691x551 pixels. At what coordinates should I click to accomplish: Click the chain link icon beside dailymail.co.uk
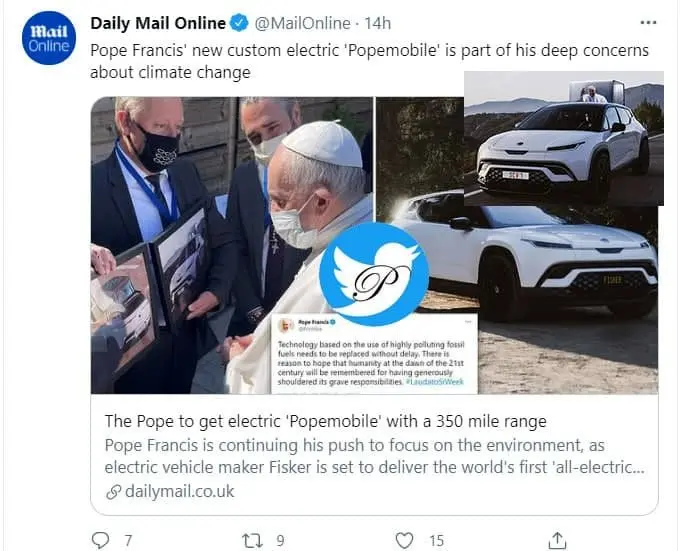click(113, 491)
